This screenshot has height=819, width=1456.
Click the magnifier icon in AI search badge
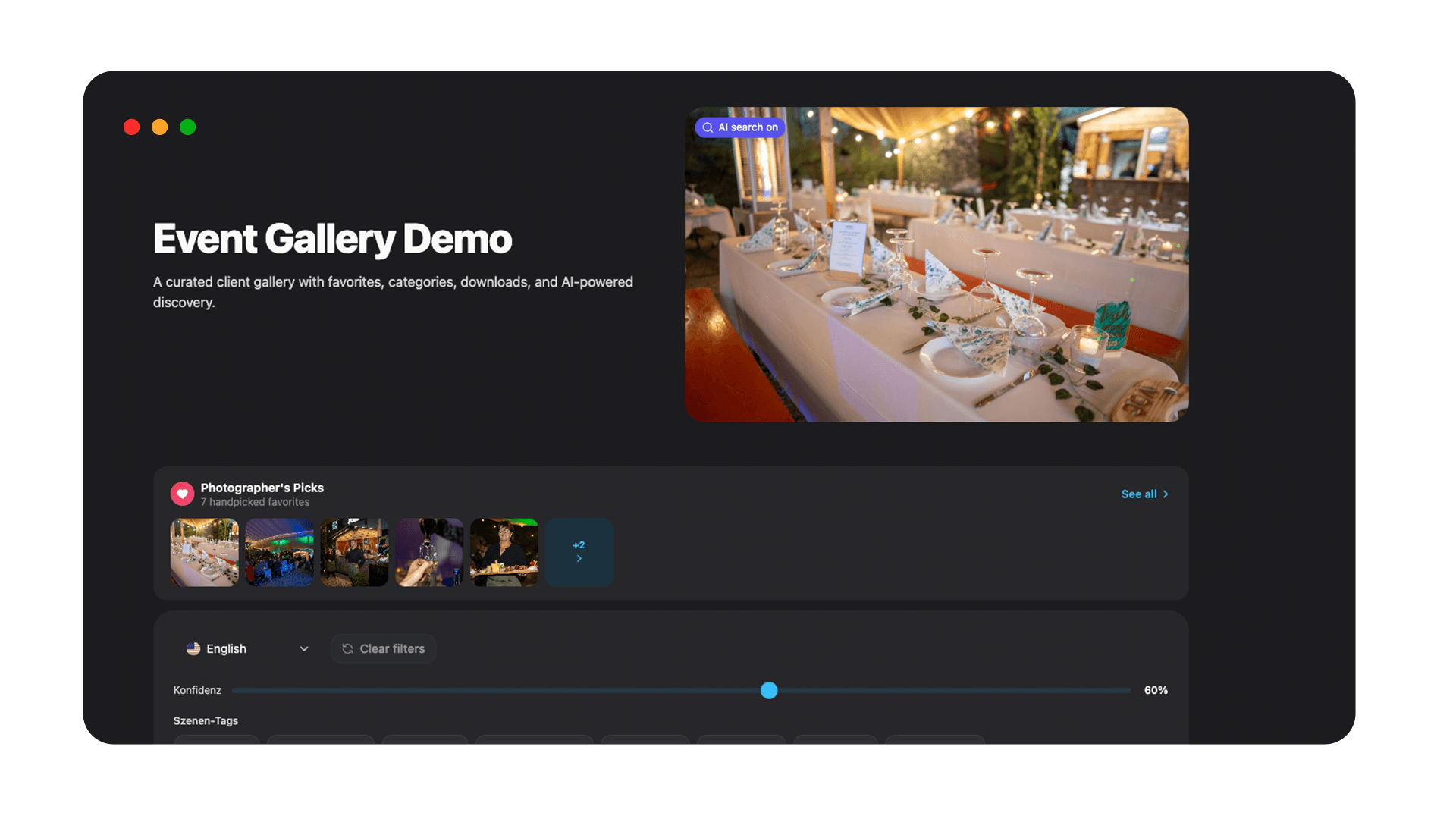pos(708,127)
